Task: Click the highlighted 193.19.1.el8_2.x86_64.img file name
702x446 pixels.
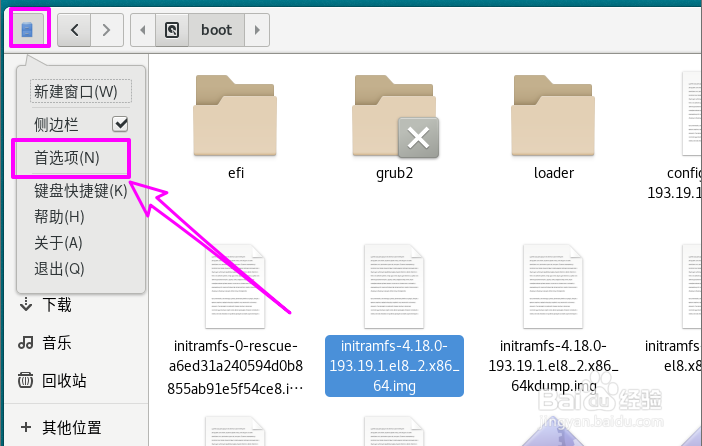Action: [x=394, y=366]
